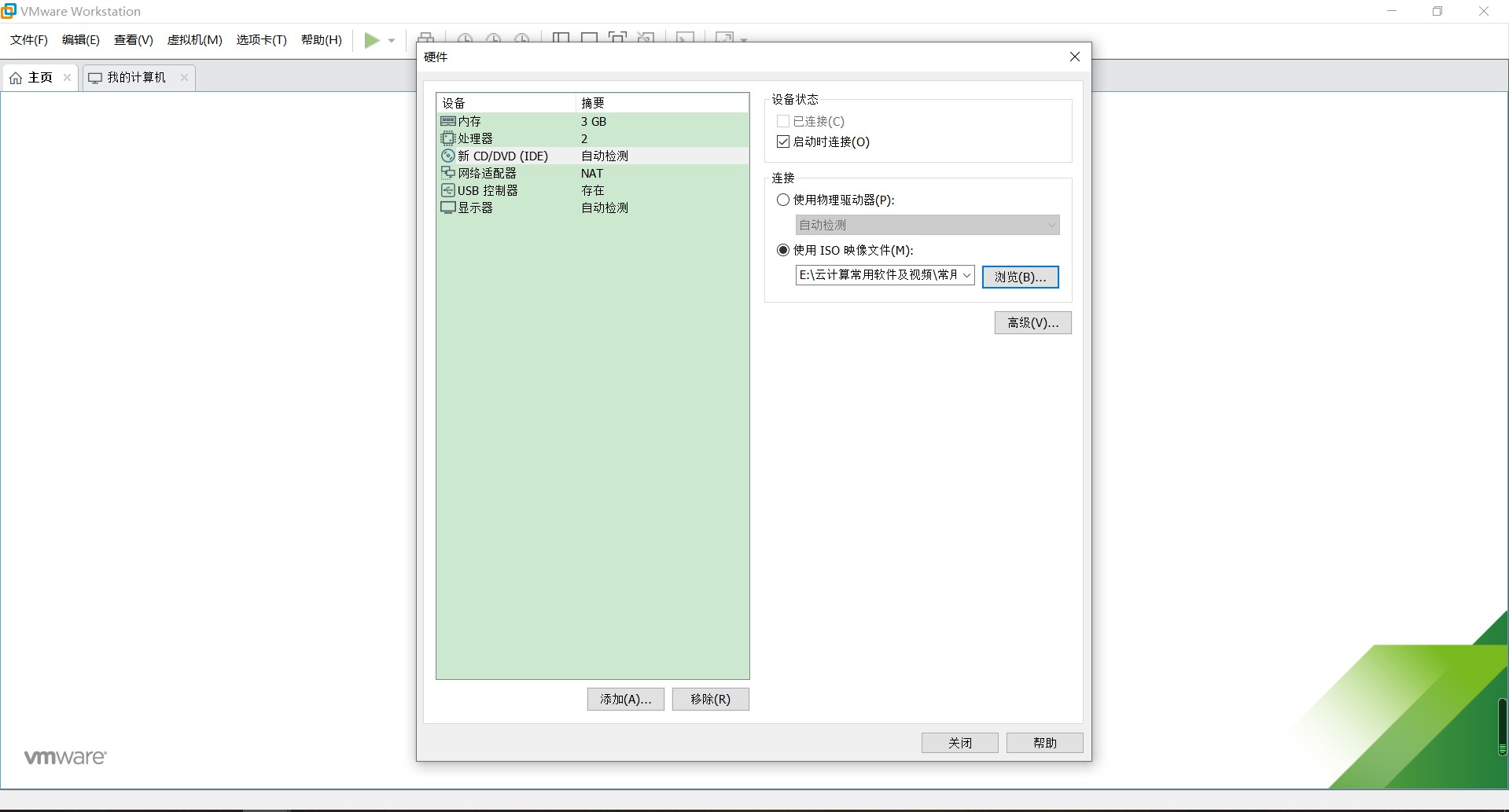The width and height of the screenshot is (1509, 812).
Task: Open the 查看(V) menu
Action: pos(134,40)
